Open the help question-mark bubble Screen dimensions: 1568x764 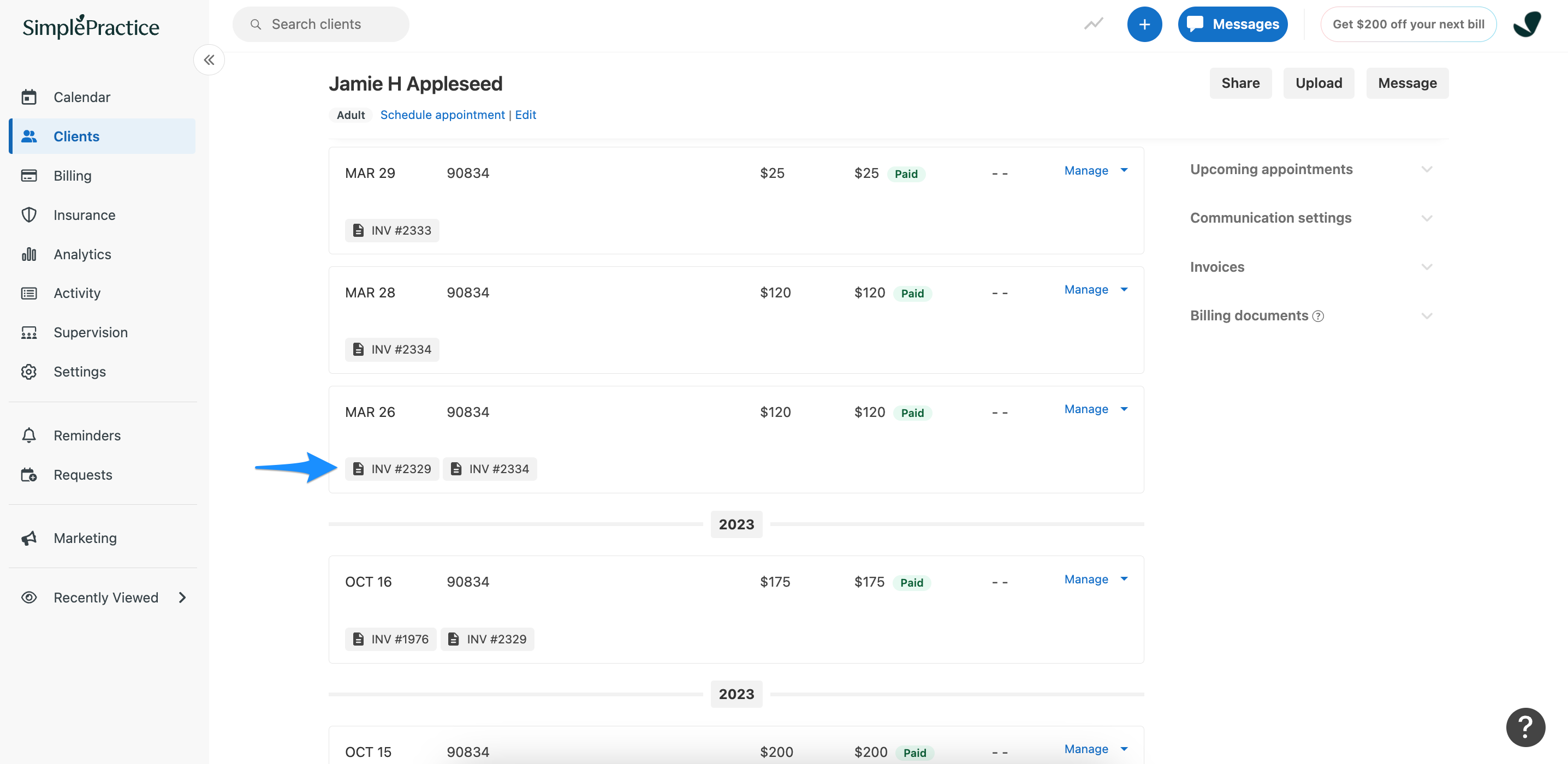(1525, 727)
